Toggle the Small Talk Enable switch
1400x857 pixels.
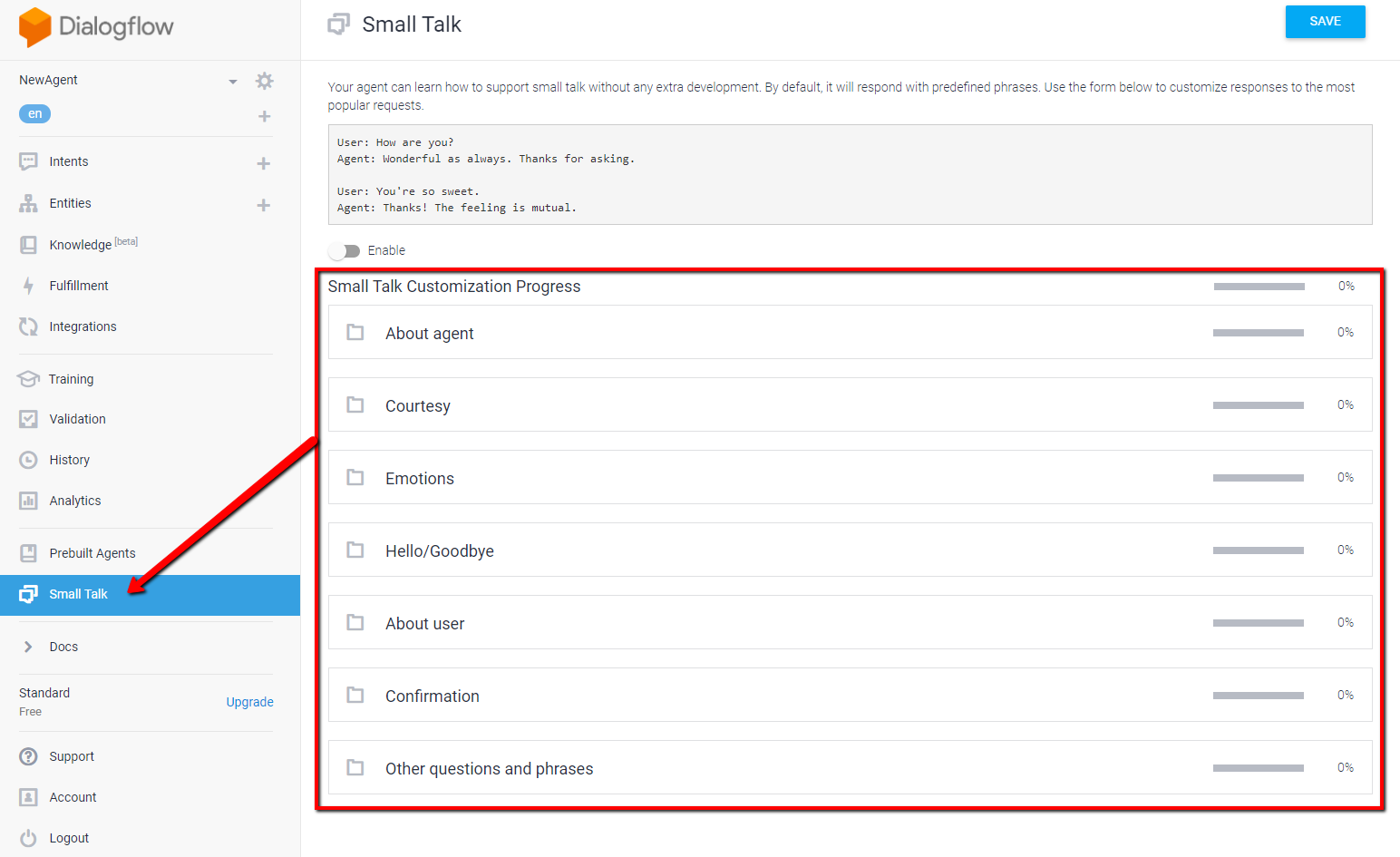345,250
